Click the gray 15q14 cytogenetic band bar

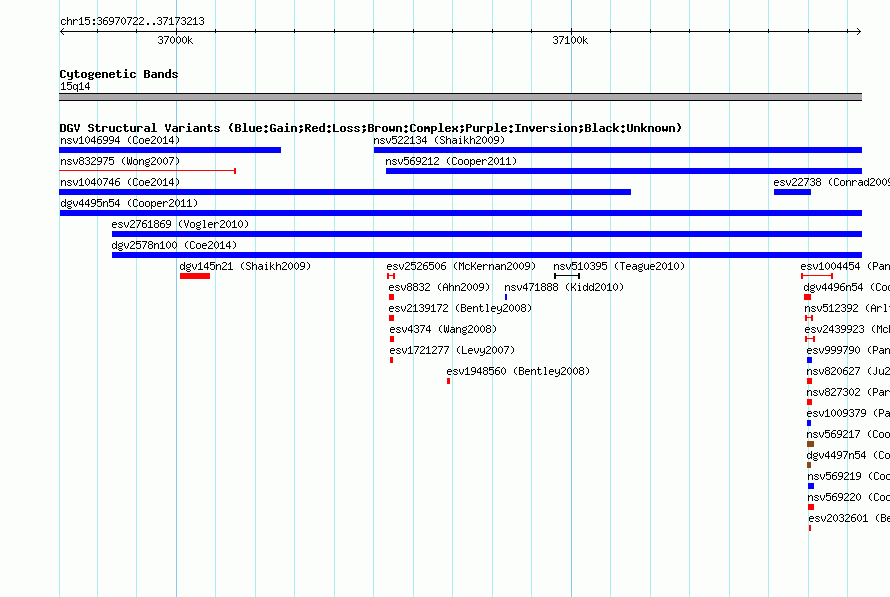[x=460, y=97]
